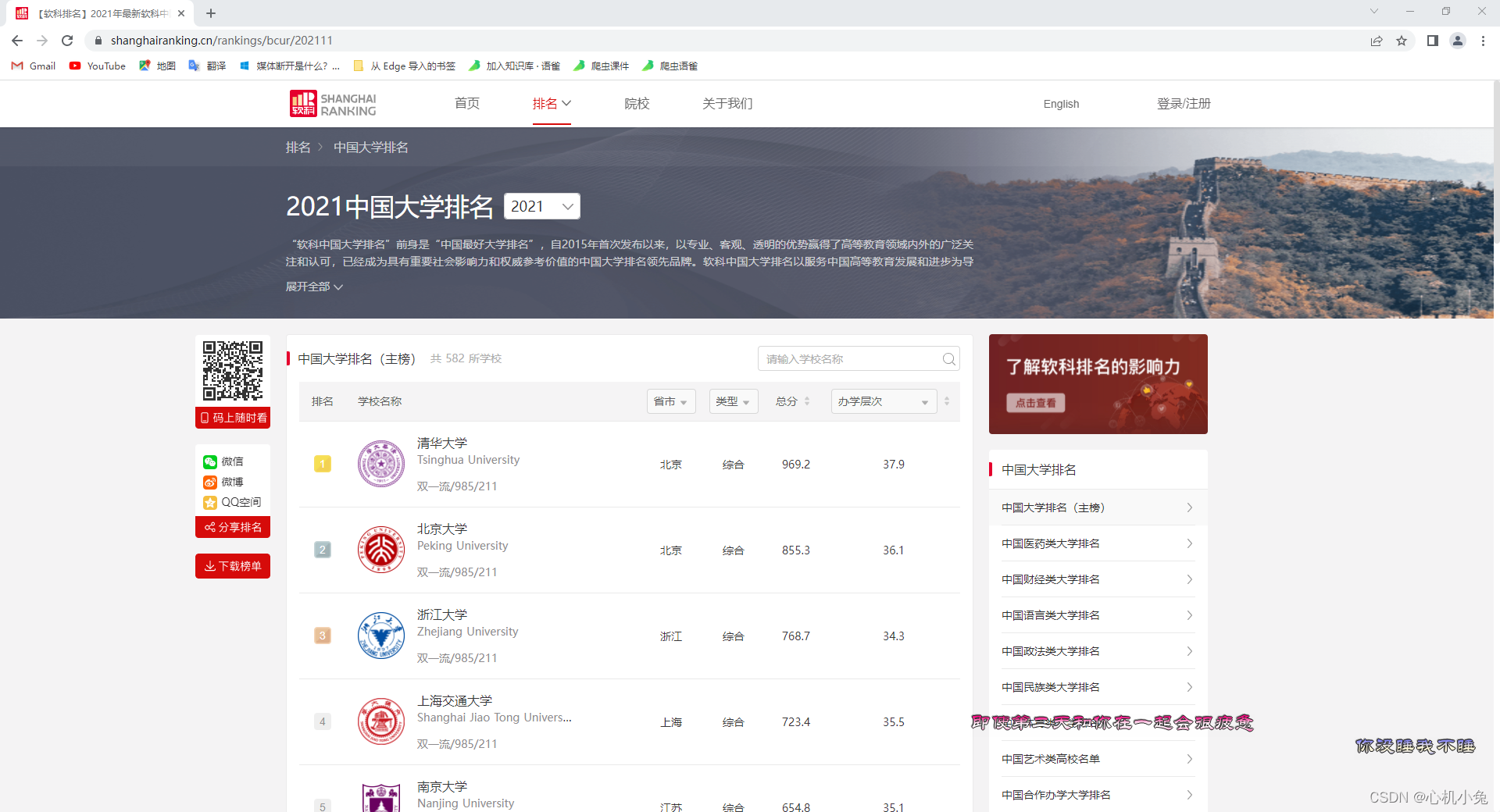Expand the full description via 展开全部
1500x812 pixels.
[314, 287]
